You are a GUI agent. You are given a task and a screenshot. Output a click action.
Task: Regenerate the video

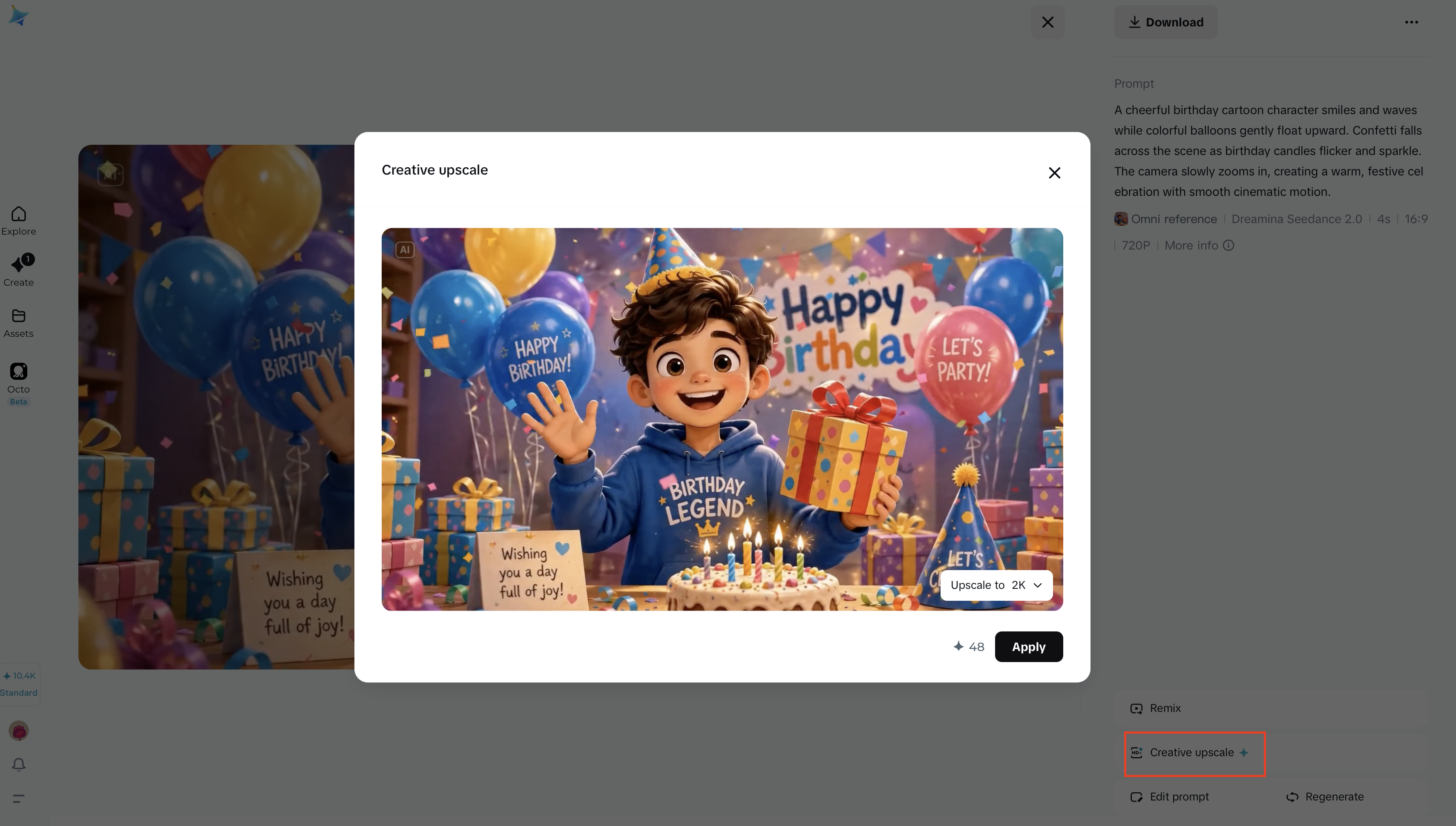pos(1325,797)
